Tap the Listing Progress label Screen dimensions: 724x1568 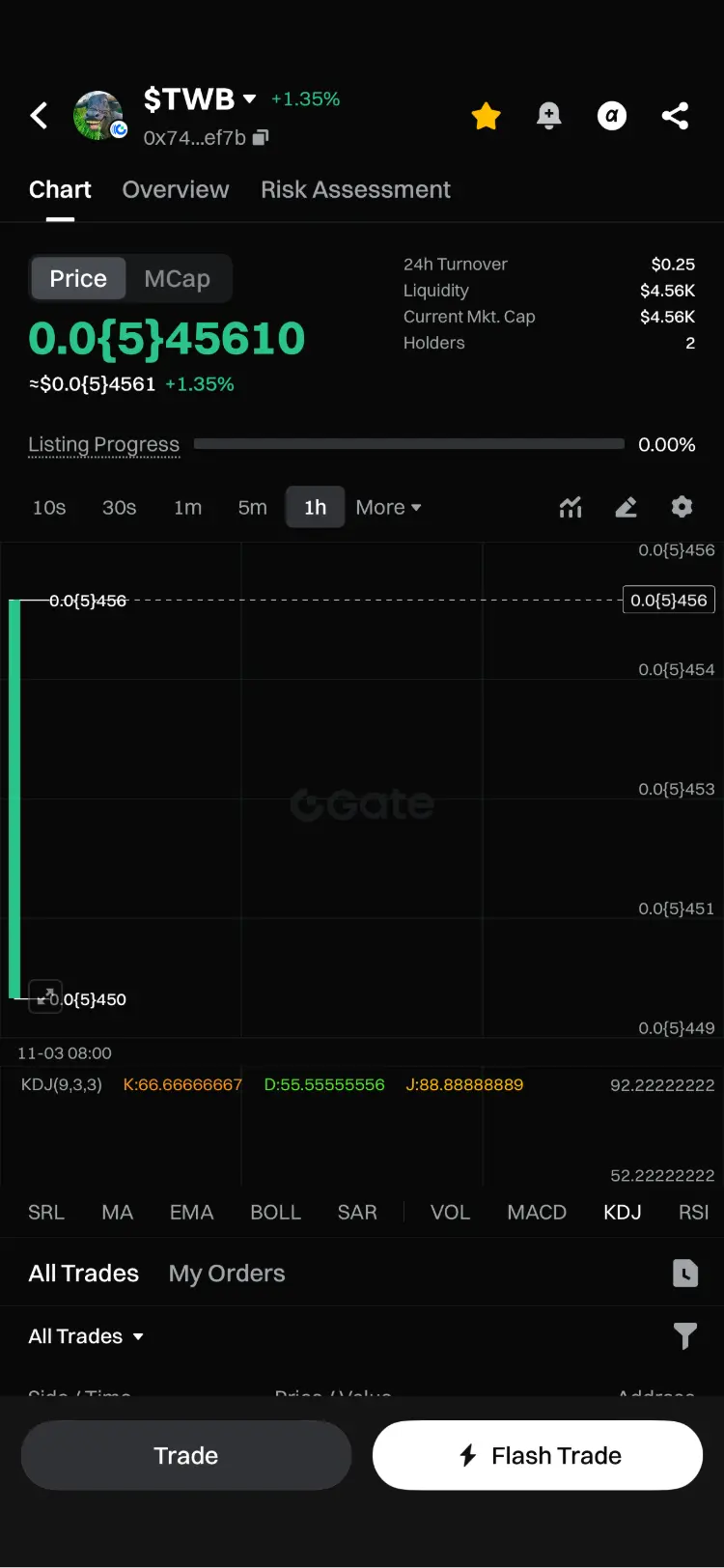tap(103, 444)
